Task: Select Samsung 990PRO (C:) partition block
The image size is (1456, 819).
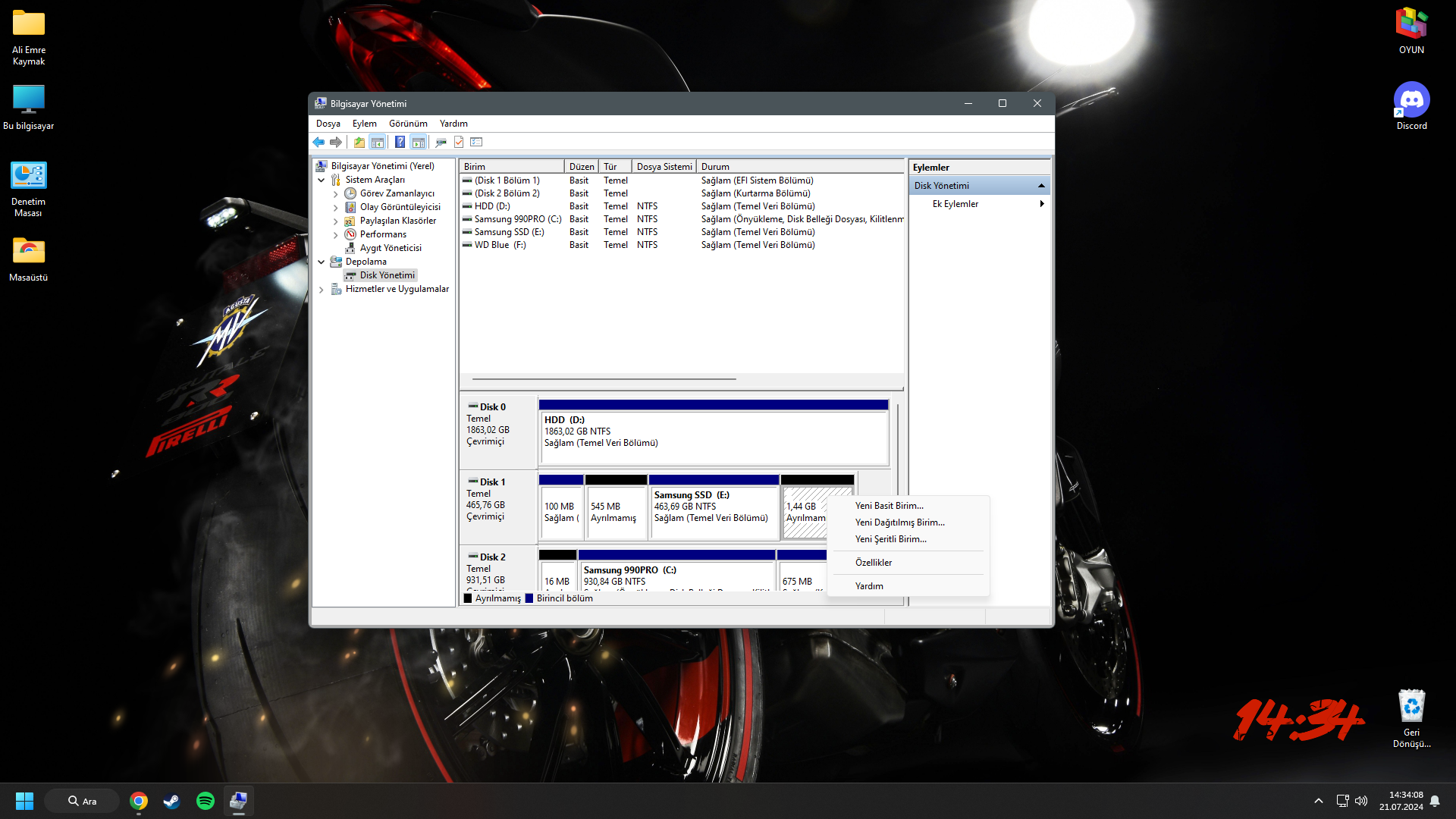Action: [x=676, y=571]
